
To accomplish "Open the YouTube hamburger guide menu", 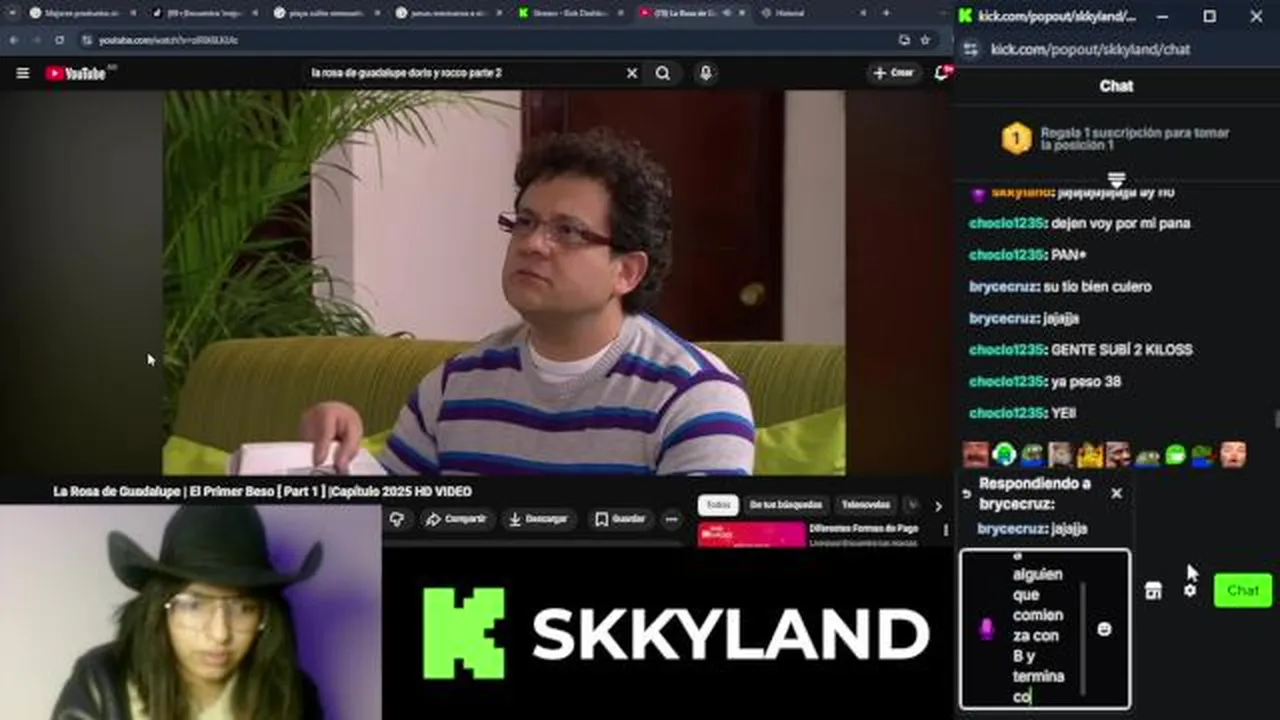I will [x=22, y=73].
